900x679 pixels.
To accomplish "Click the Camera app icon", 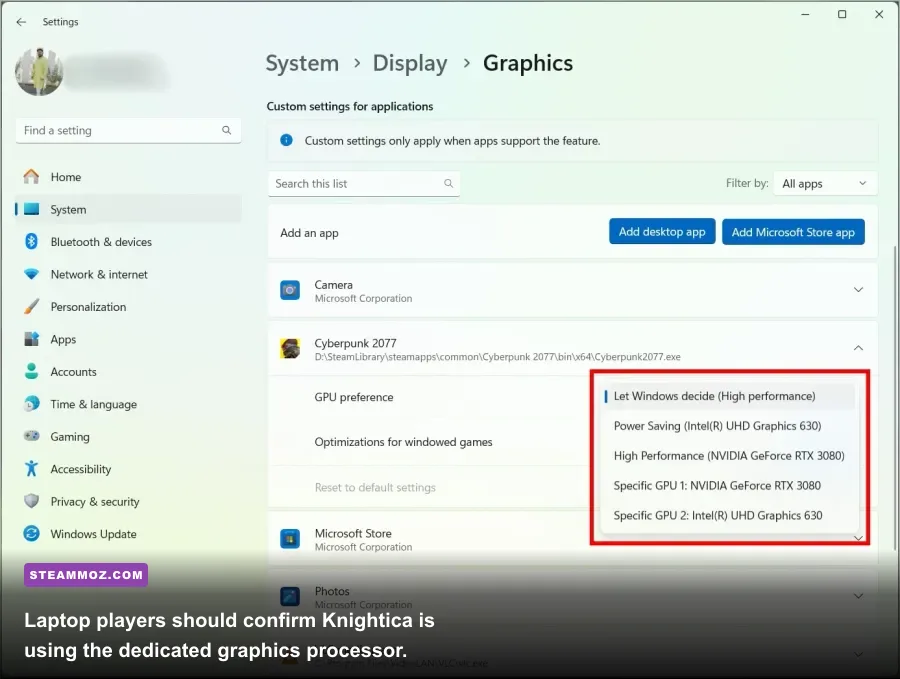I will [290, 290].
